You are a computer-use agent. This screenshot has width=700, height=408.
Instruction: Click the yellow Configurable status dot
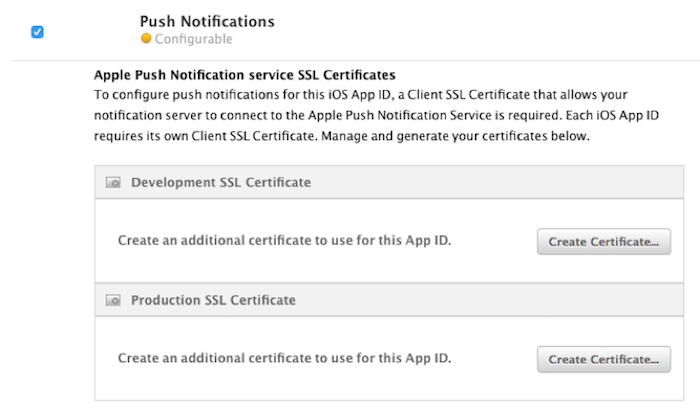click(146, 39)
